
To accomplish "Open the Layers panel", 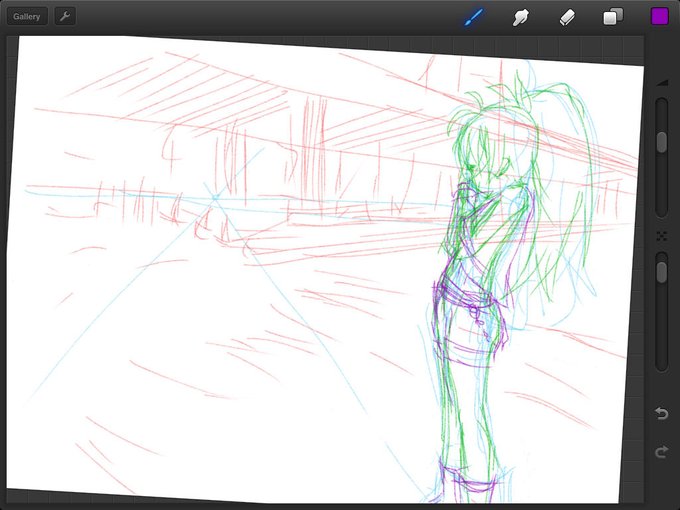I will [x=613, y=17].
